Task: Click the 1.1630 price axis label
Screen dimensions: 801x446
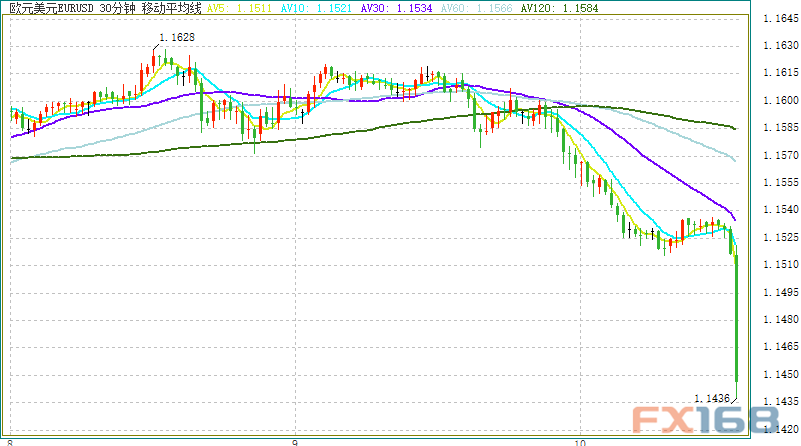Action: coord(781,45)
